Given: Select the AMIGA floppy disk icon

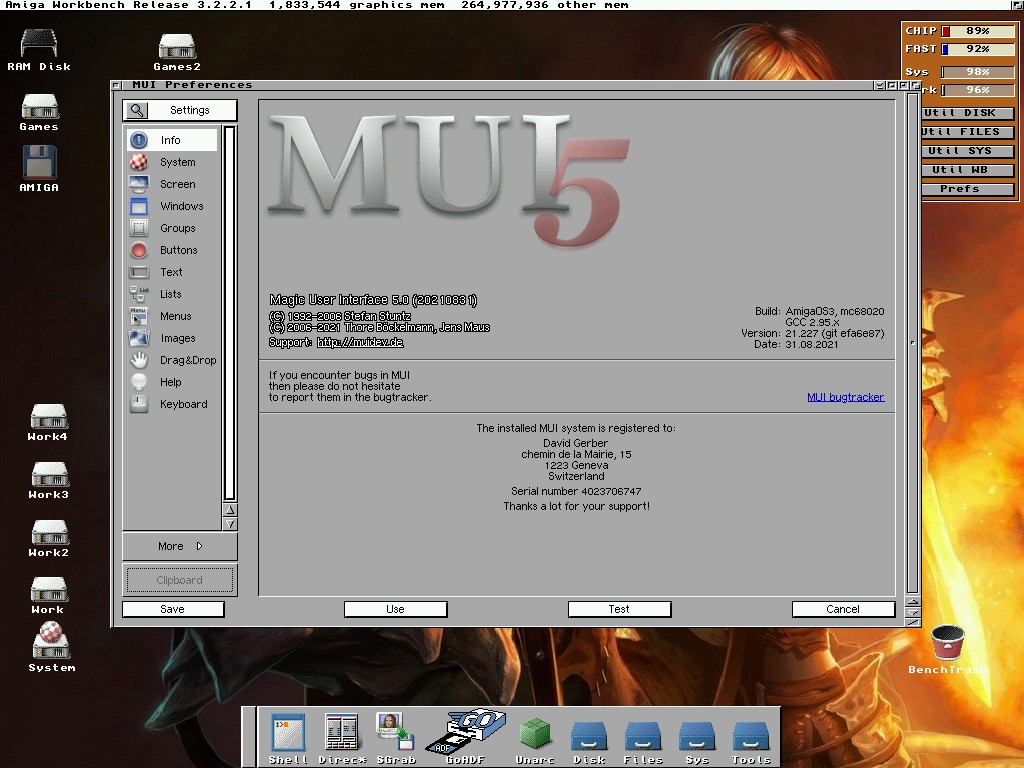Looking at the screenshot, I should [39, 168].
